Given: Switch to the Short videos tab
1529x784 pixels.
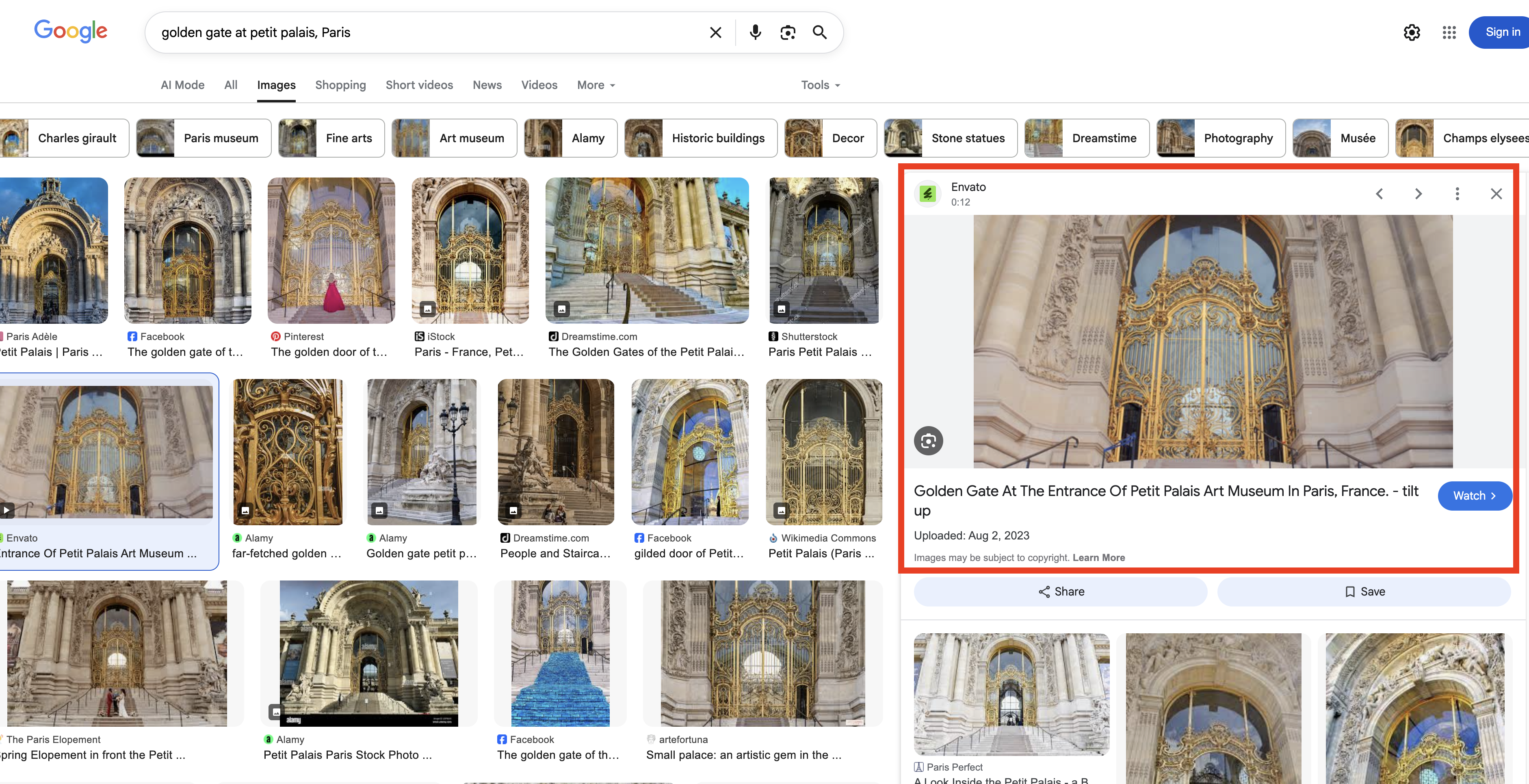Looking at the screenshot, I should (419, 85).
